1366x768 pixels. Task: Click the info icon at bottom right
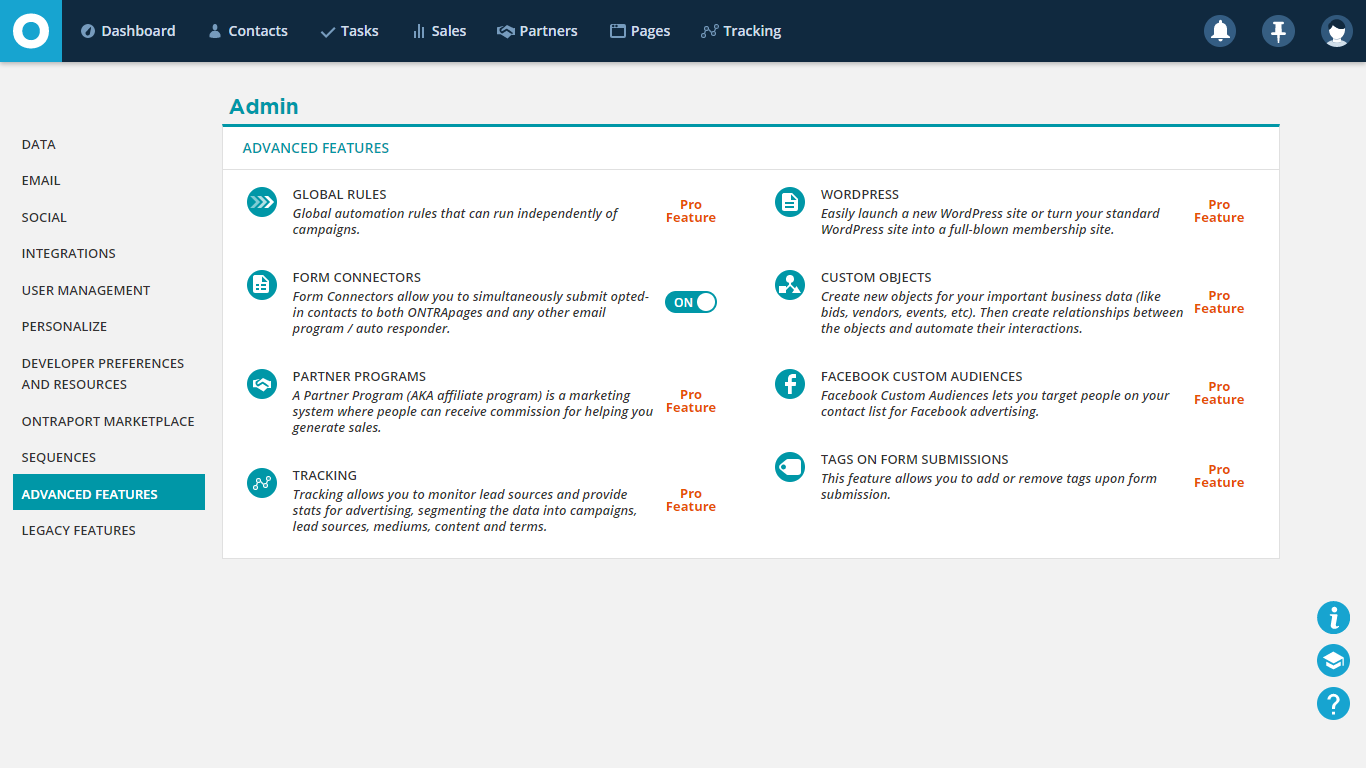(1333, 618)
